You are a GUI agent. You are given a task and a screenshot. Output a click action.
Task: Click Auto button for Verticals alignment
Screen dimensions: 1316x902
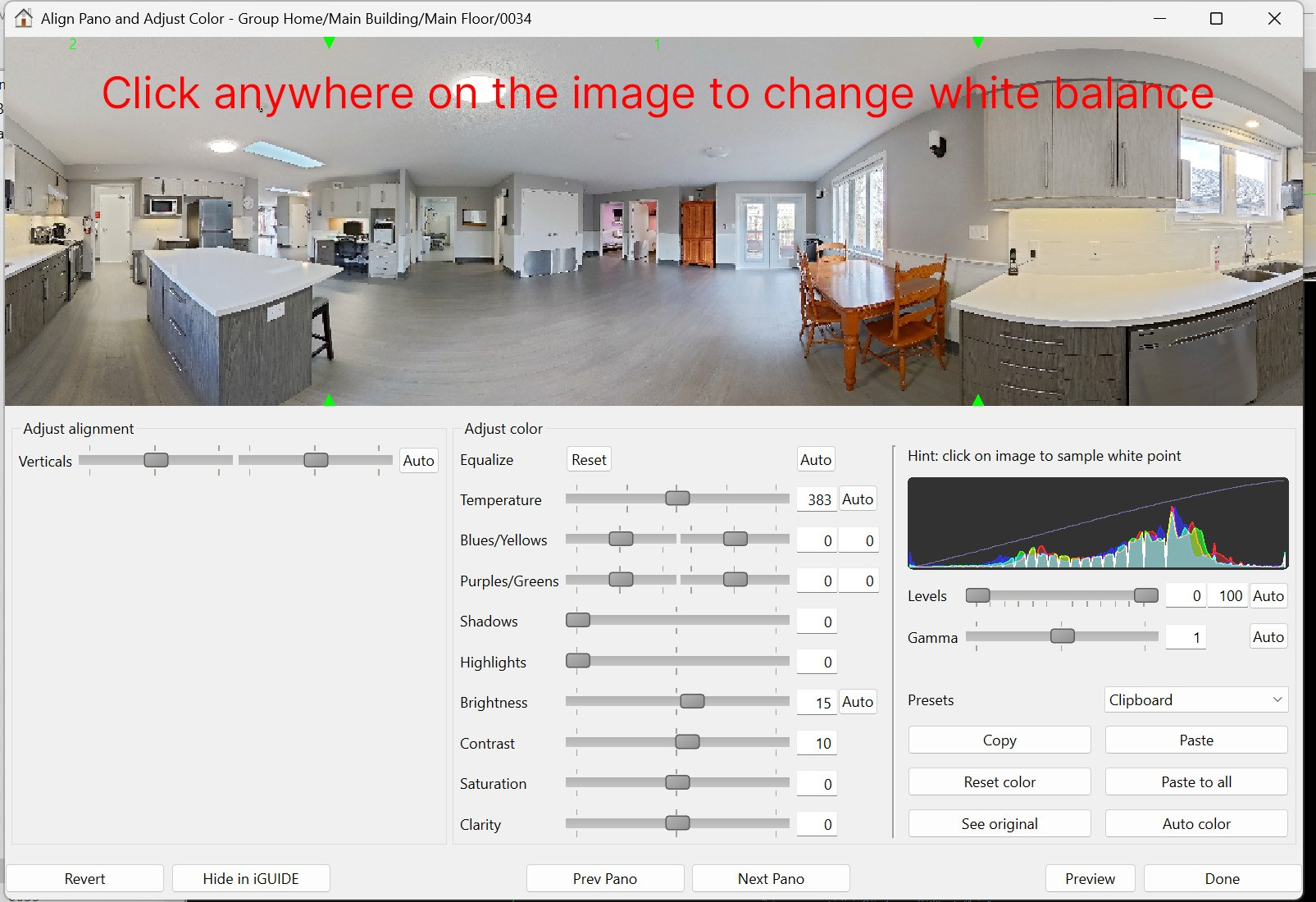(x=418, y=461)
